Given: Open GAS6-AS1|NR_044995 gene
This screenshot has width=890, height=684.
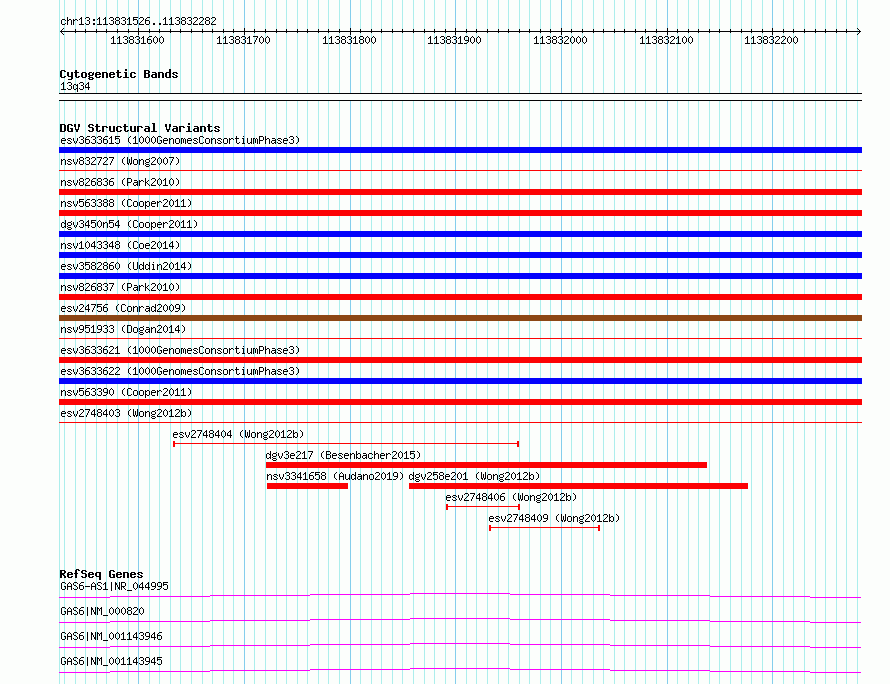Looking at the screenshot, I should [x=114, y=586].
